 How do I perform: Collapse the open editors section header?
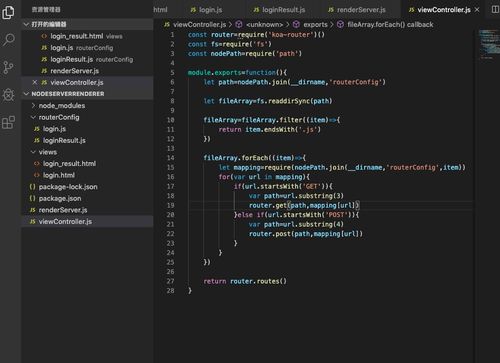[x=87, y=24]
